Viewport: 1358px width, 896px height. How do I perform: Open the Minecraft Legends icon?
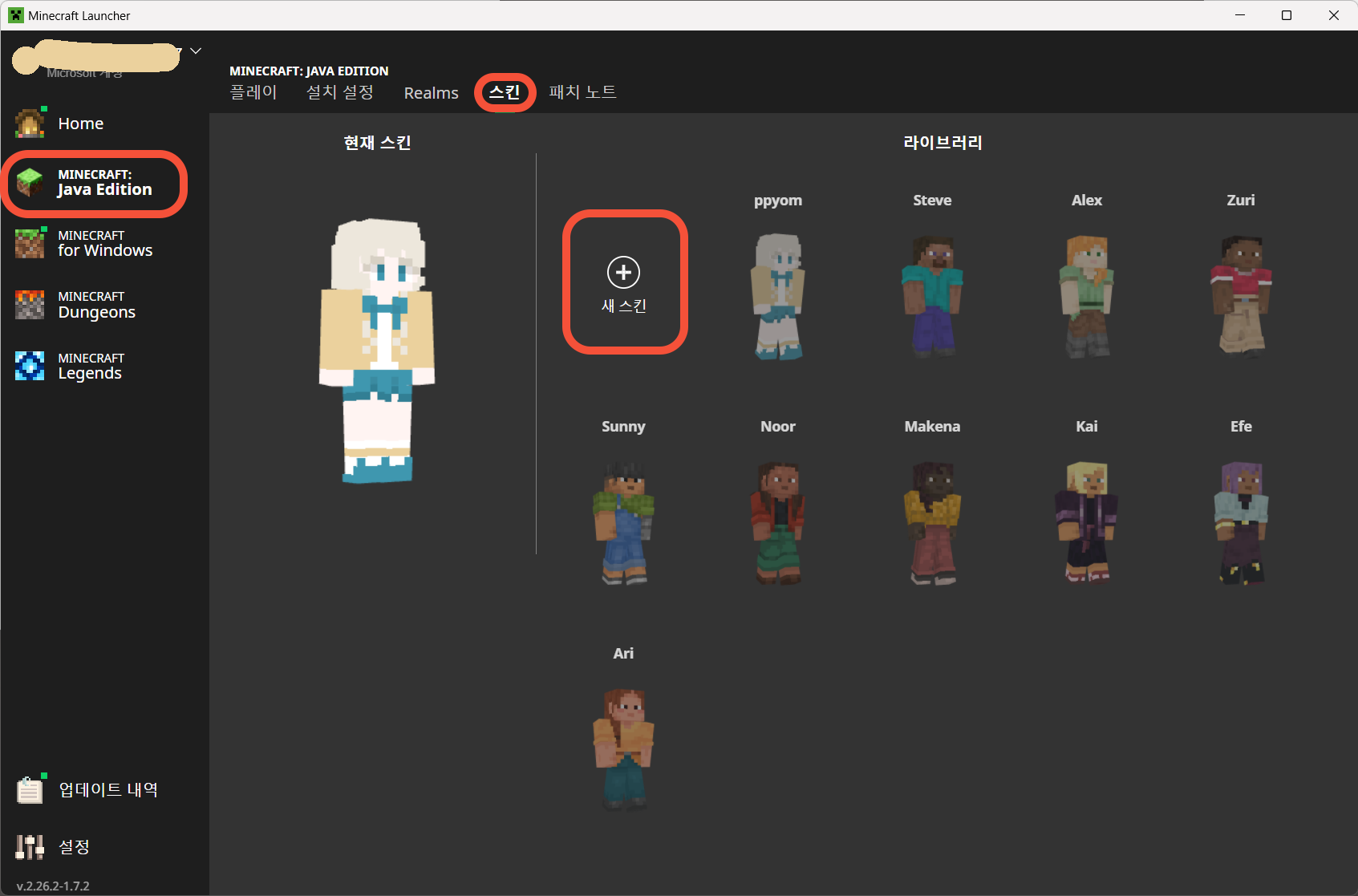[x=30, y=366]
